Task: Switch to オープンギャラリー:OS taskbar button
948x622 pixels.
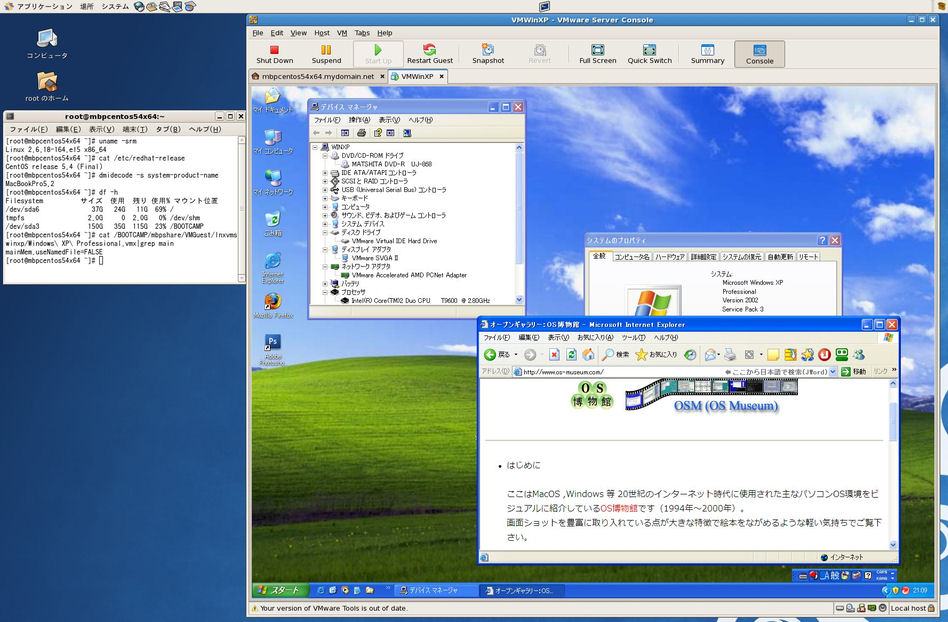Action: pyautogui.click(x=522, y=590)
